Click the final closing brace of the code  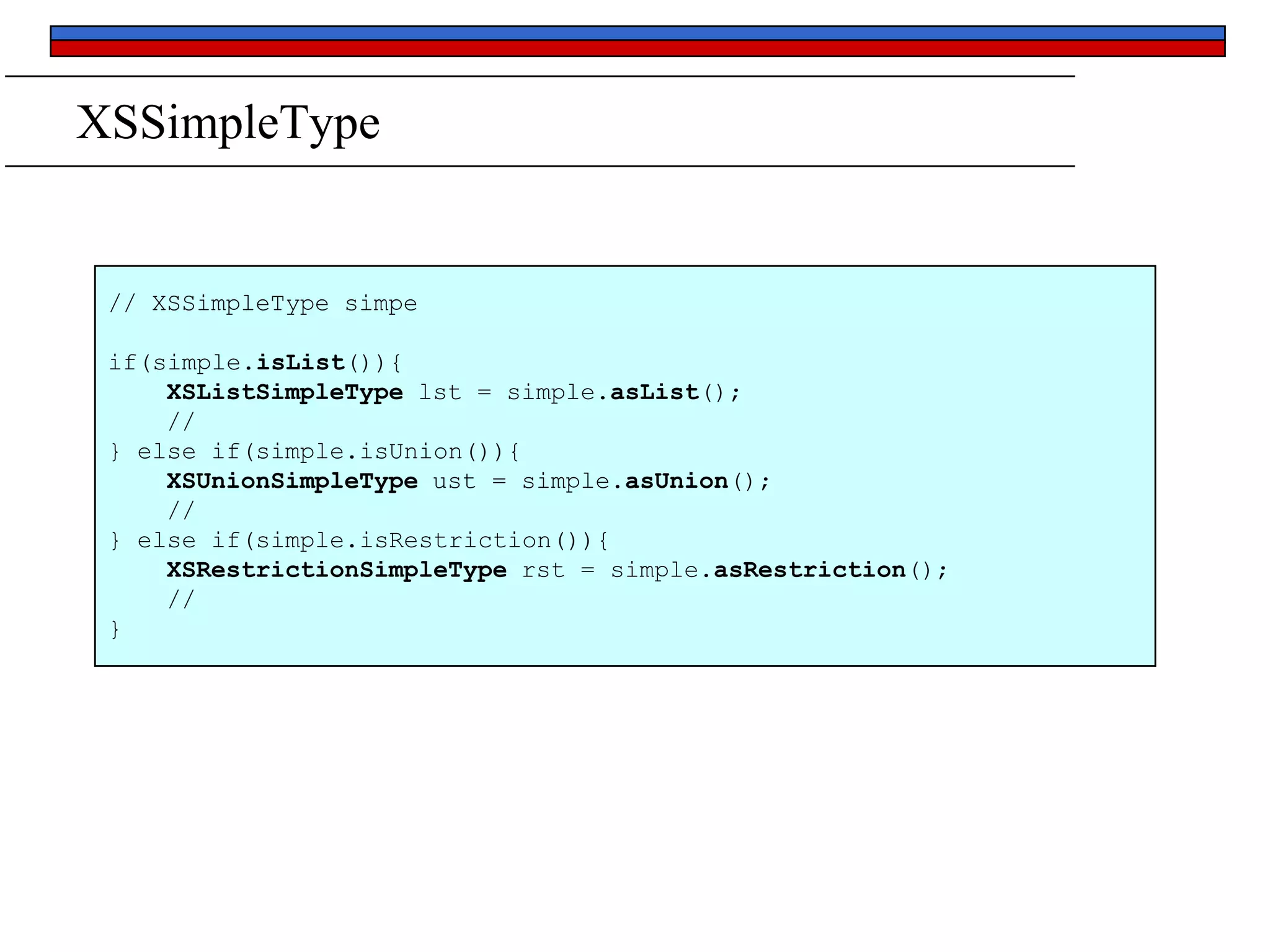115,629
